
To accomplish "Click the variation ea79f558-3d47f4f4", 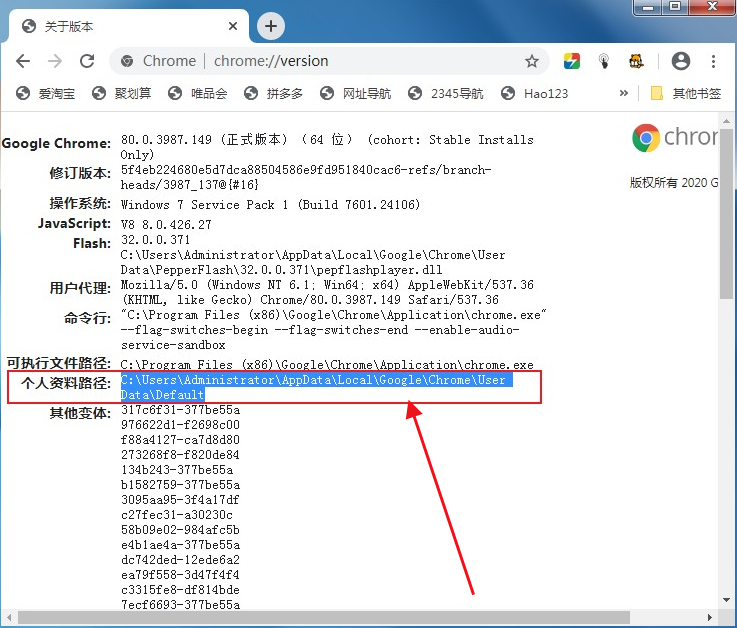I will coord(180,575).
